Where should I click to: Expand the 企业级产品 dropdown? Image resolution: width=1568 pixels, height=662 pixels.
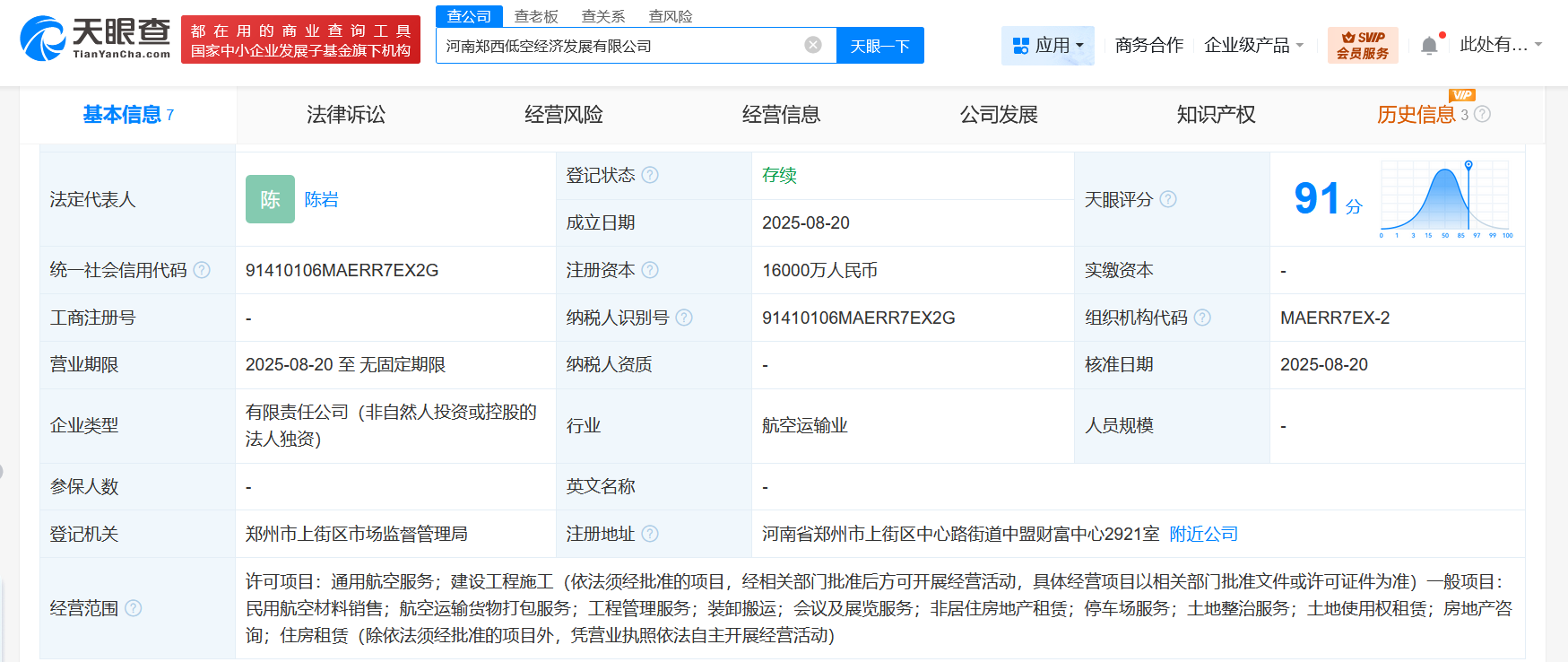(1253, 45)
